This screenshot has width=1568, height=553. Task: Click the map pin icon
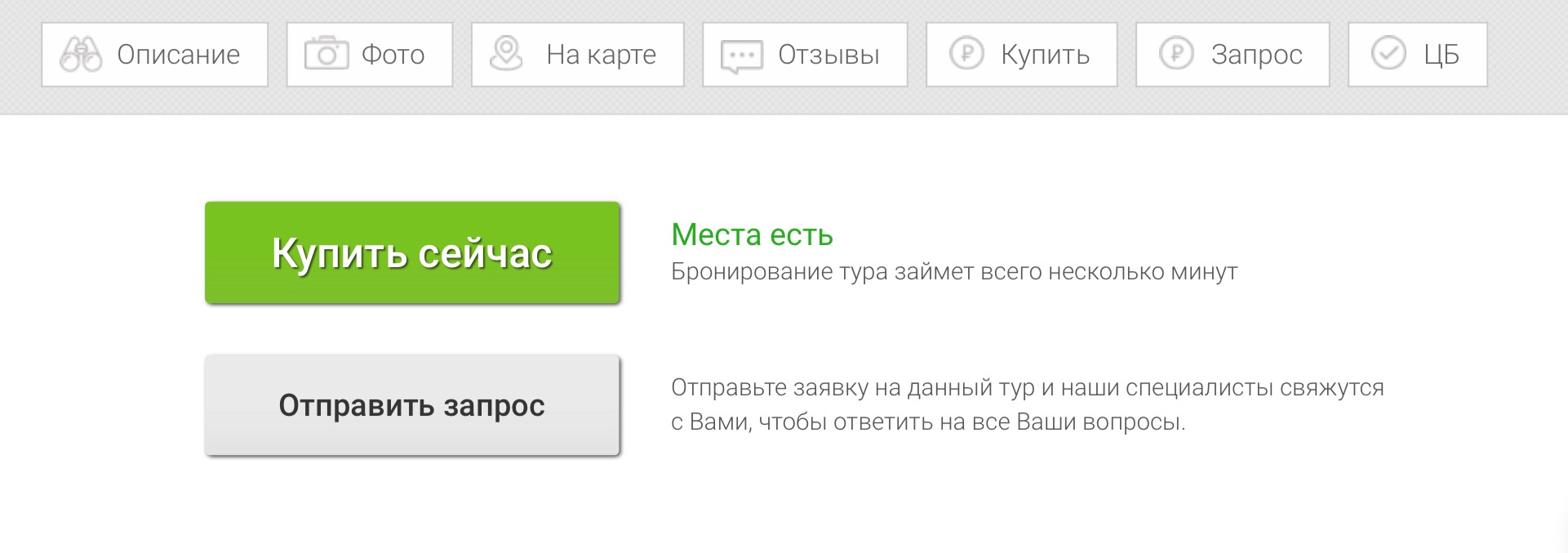coord(506,54)
